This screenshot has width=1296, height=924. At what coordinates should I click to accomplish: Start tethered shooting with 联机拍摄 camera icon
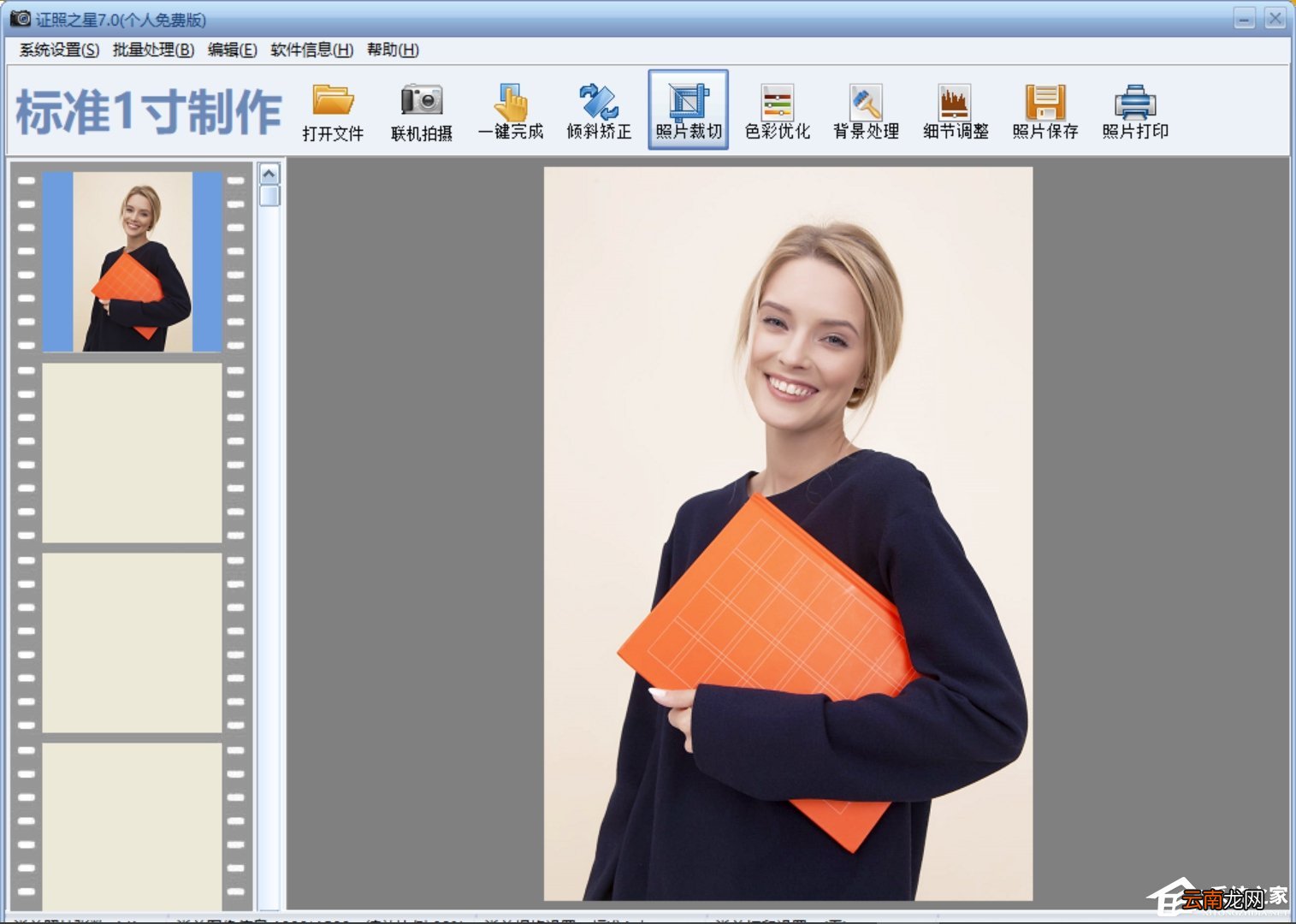coord(422,111)
